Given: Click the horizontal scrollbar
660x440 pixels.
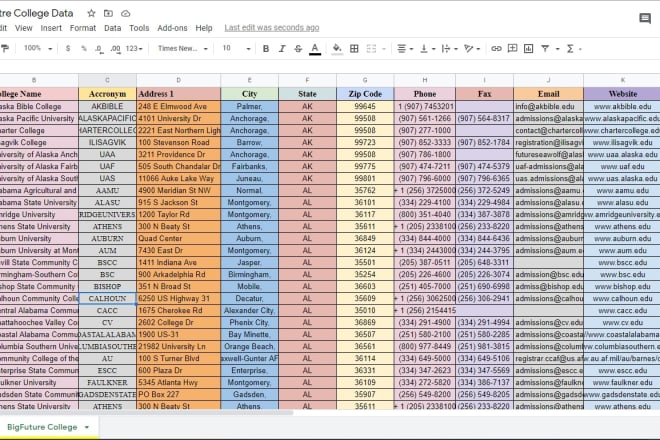Looking at the screenshot, I should [146, 413].
